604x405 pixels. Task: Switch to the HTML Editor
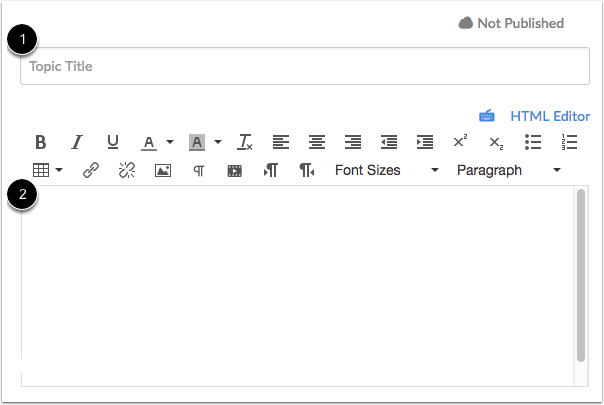[550, 116]
